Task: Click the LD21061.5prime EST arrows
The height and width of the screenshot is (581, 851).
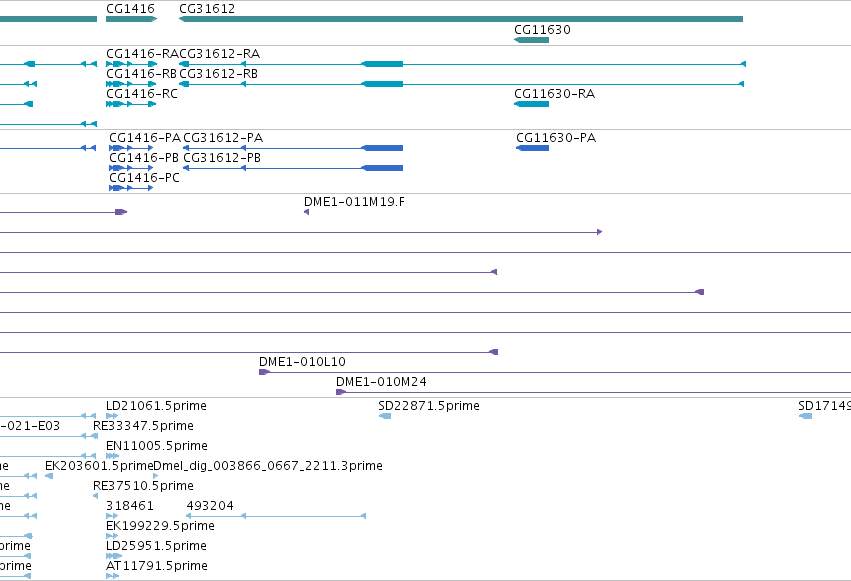Action: pos(112,416)
